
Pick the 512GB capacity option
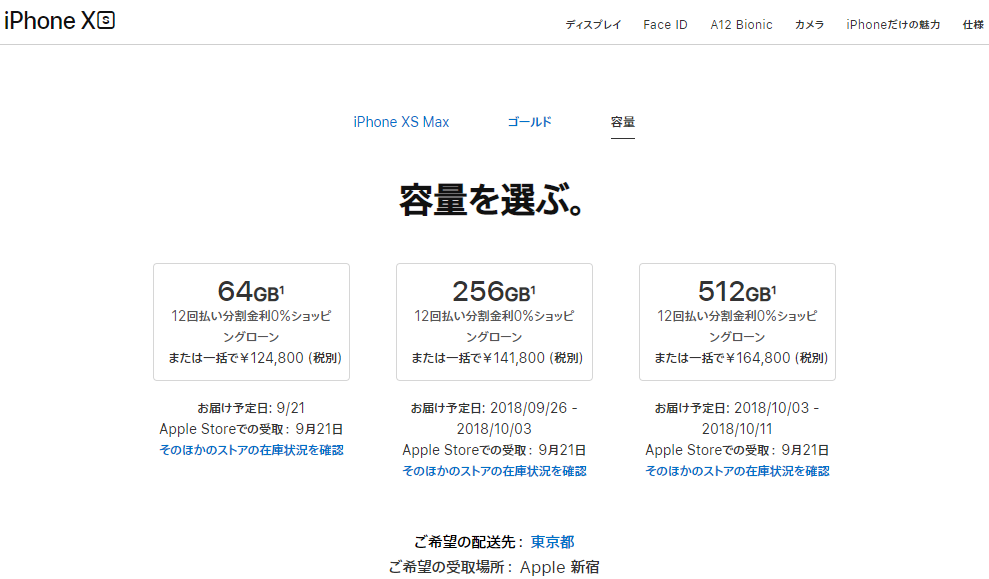[737, 321]
